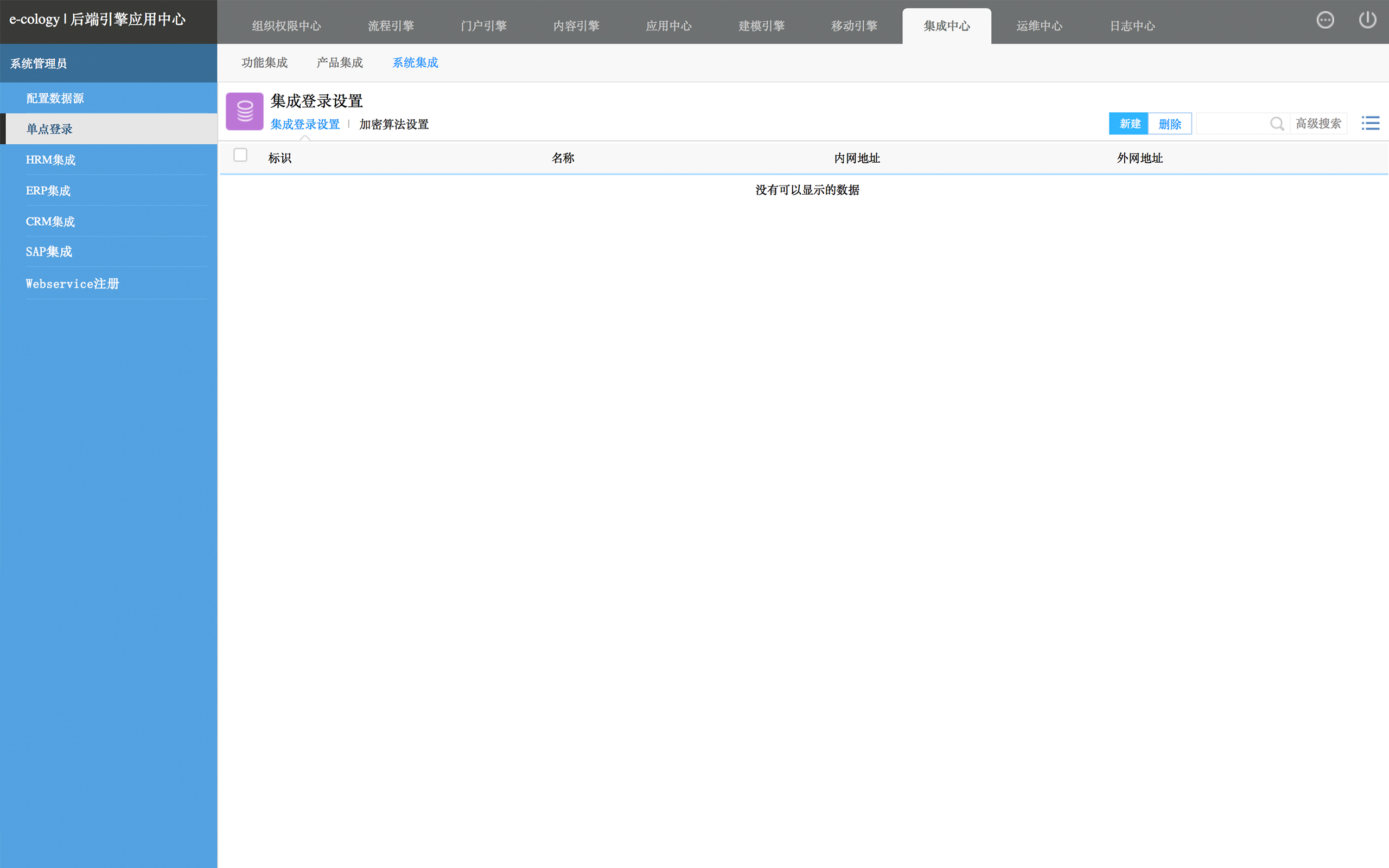The height and width of the screenshot is (868, 1389).
Task: Open Webservice注册 sidebar item
Action: pyautogui.click(x=72, y=284)
